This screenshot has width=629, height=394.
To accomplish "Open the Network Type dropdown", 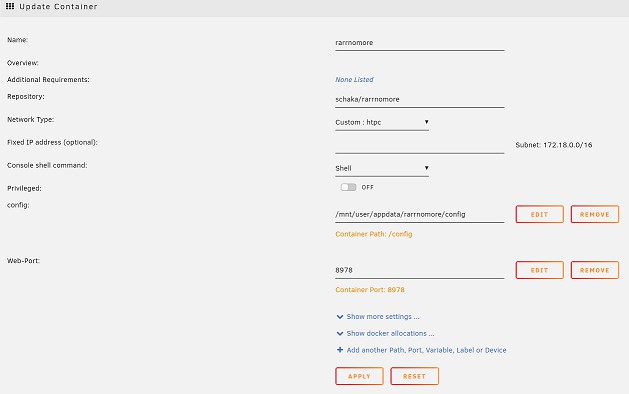I will tap(382, 122).
